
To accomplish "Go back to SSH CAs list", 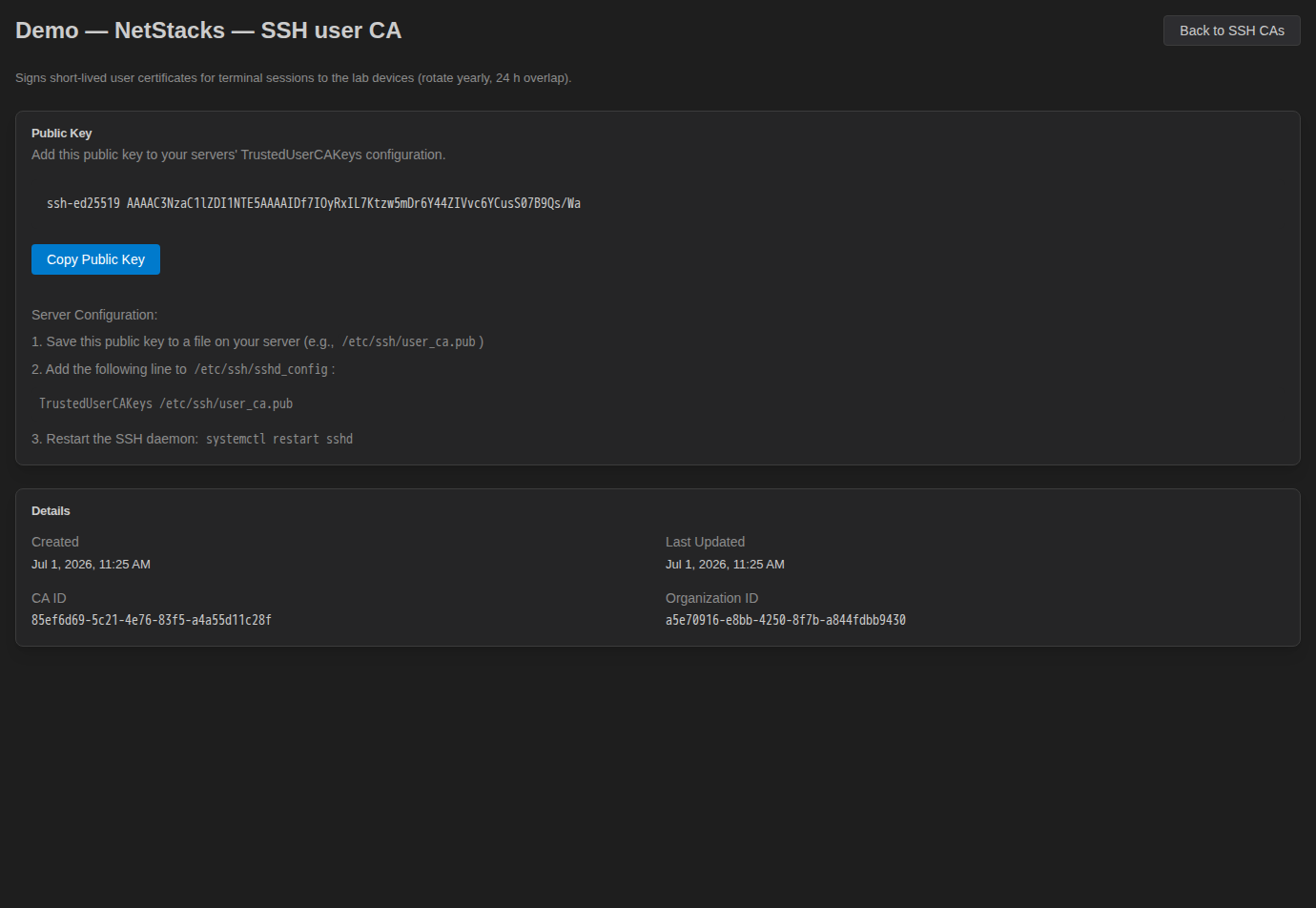I will pyautogui.click(x=1231, y=31).
